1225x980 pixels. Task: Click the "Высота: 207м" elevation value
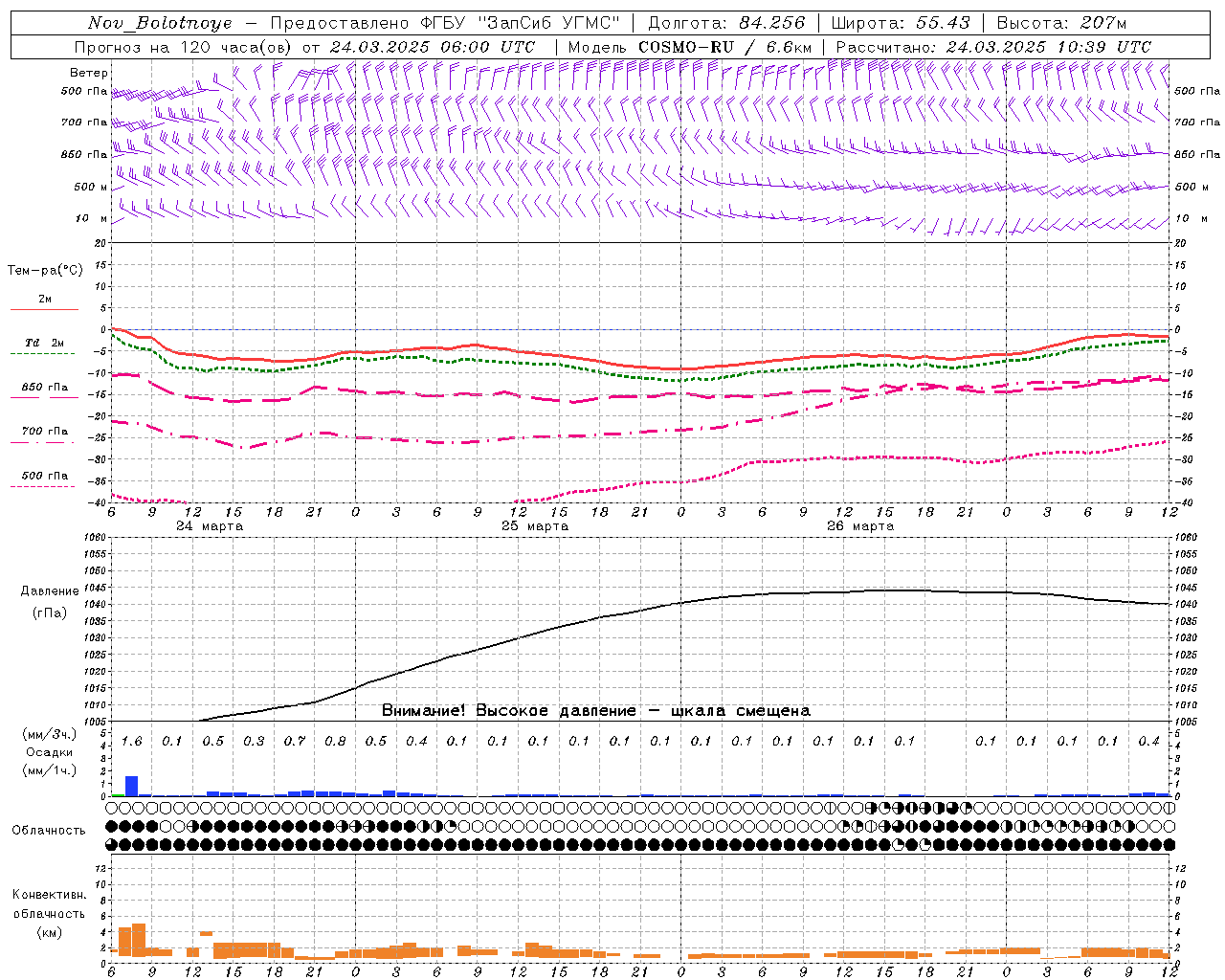click(1062, 23)
